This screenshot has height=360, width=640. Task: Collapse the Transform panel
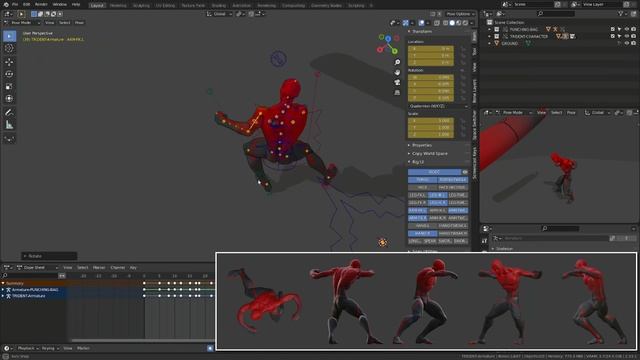click(422, 31)
